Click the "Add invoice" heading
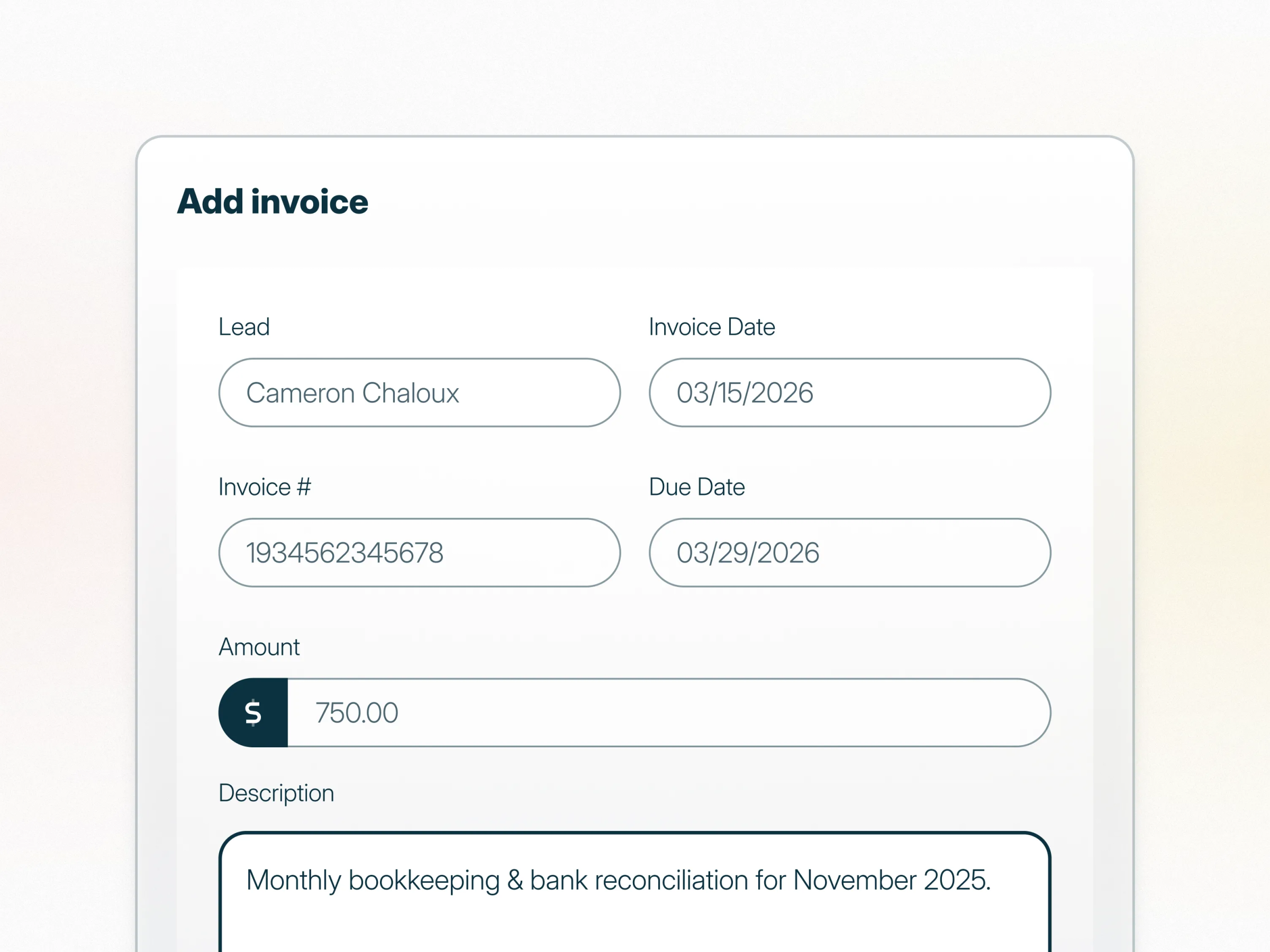The image size is (1270, 952). (x=273, y=202)
